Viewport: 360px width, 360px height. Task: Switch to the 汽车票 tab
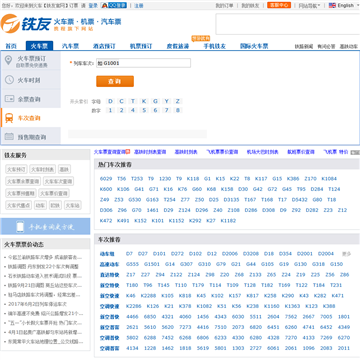(x=71, y=46)
